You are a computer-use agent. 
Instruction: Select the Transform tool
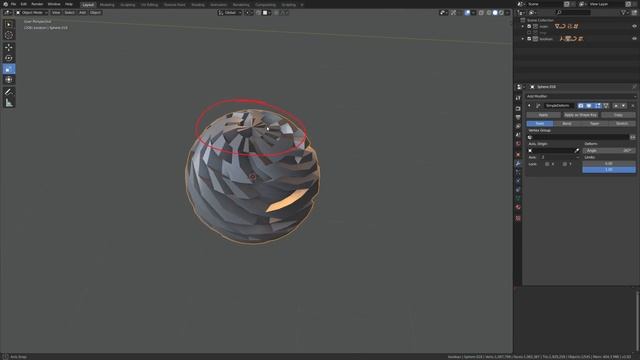[x=9, y=80]
